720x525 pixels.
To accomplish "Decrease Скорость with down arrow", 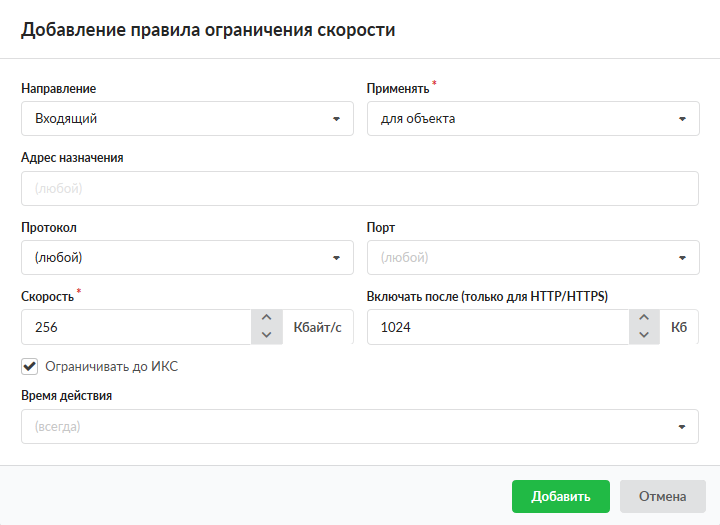I will click(x=266, y=335).
